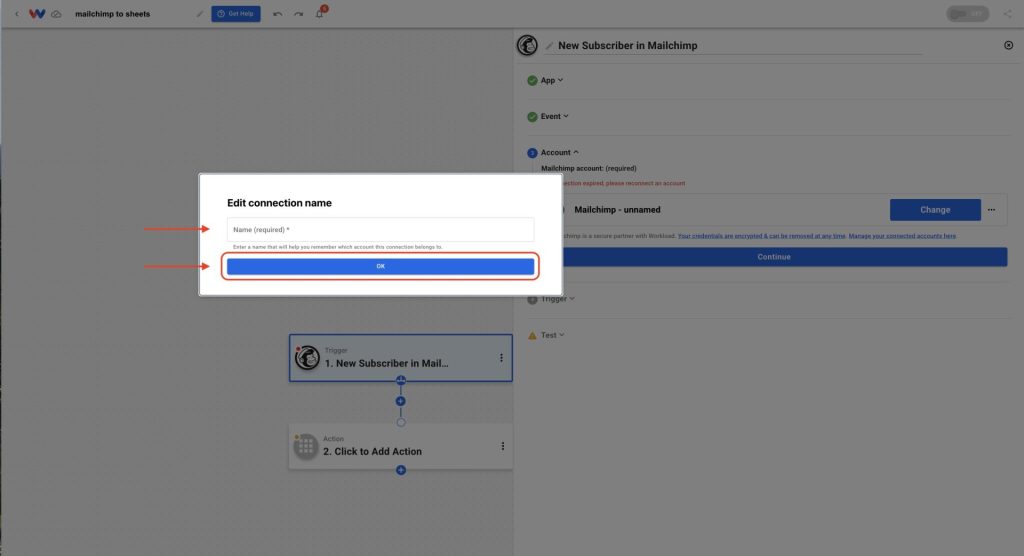Click pencil icon to rename workflow title
This screenshot has width=1024, height=556.
coord(200,14)
